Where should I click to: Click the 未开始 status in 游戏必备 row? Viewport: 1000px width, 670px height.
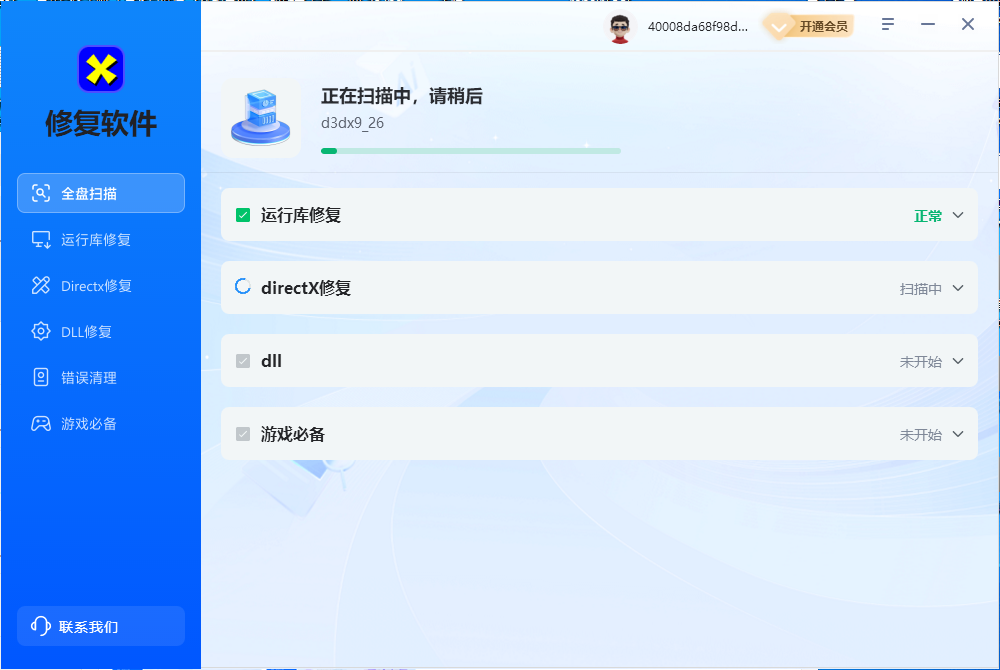[x=920, y=435]
